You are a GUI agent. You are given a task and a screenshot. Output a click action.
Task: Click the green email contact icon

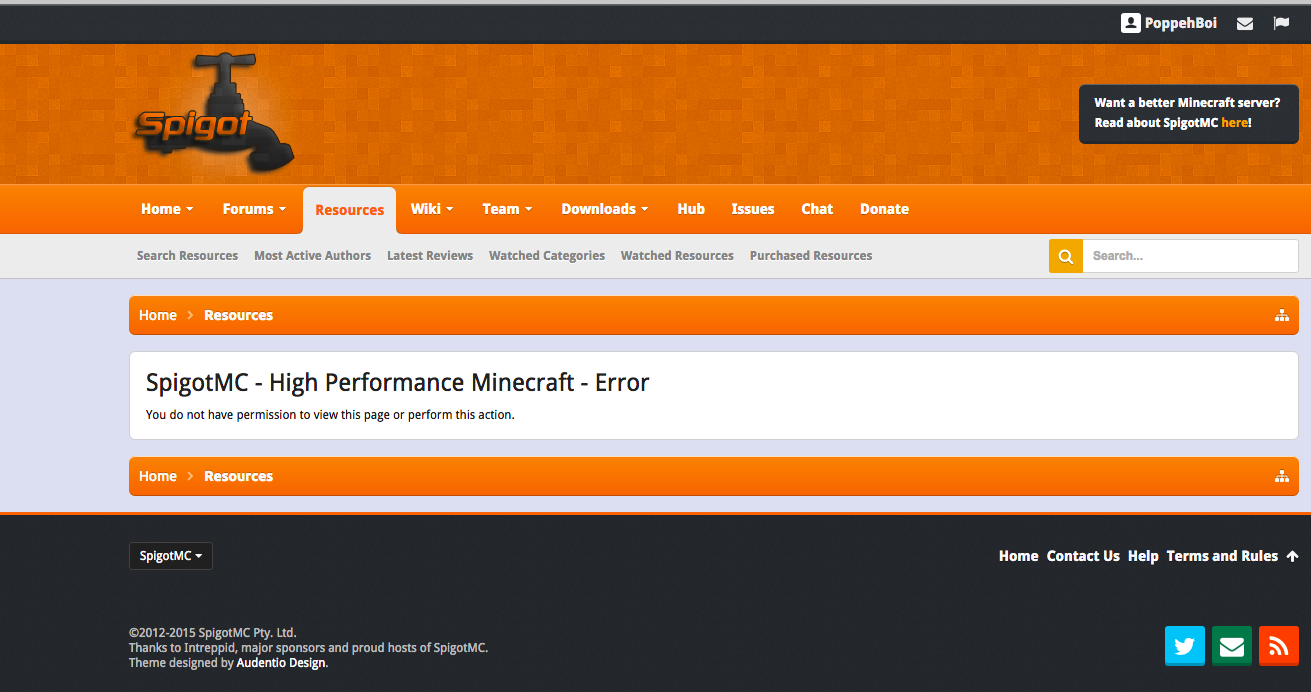coord(1232,646)
